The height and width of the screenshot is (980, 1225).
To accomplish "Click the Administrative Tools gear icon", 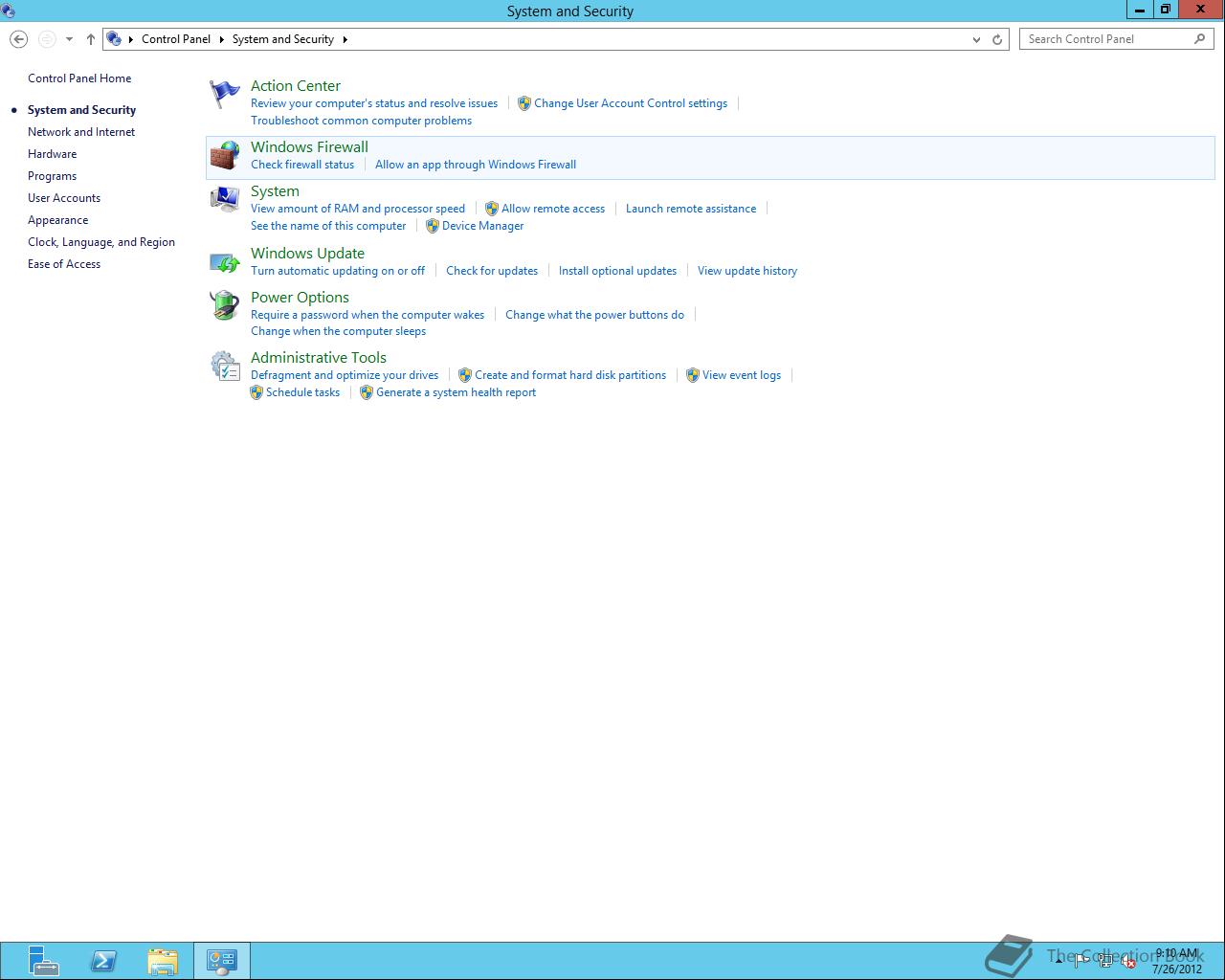I will coord(224,366).
